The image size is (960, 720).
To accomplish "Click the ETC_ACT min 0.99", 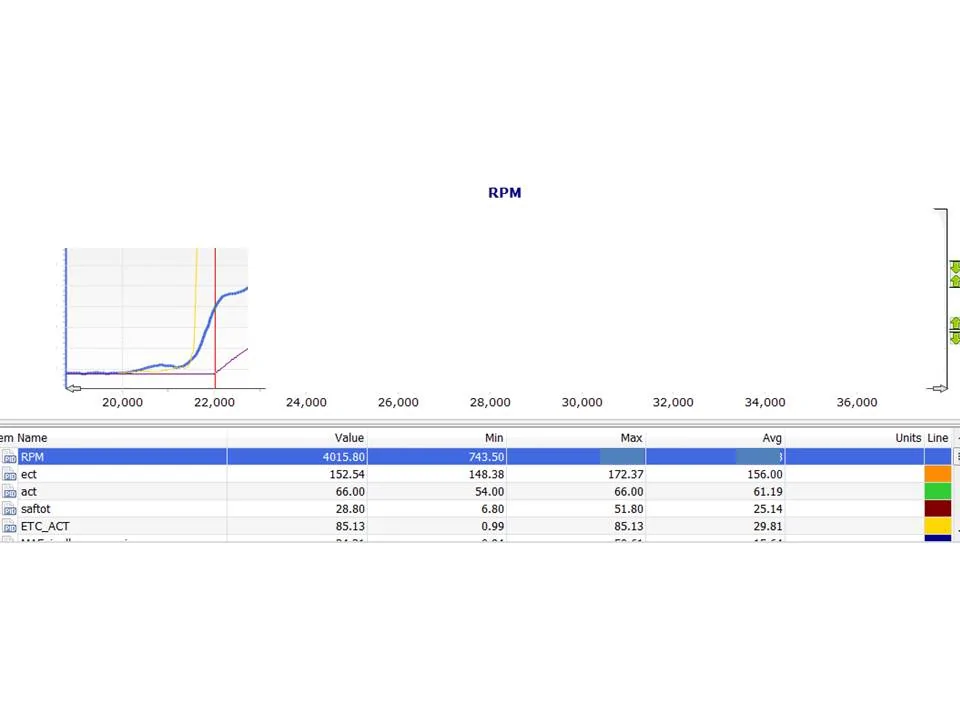I will 493,526.
